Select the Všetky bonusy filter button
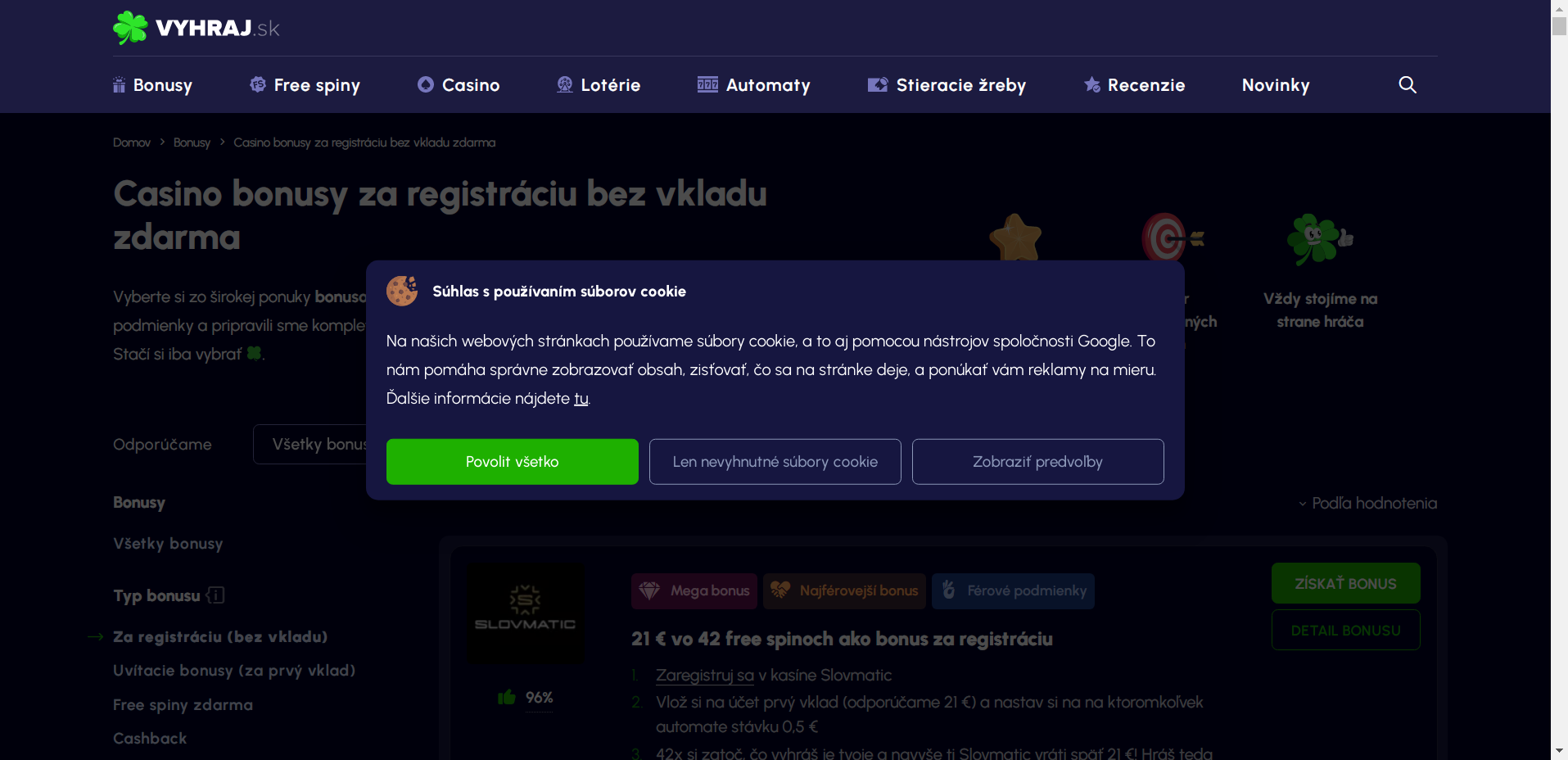 [311, 444]
